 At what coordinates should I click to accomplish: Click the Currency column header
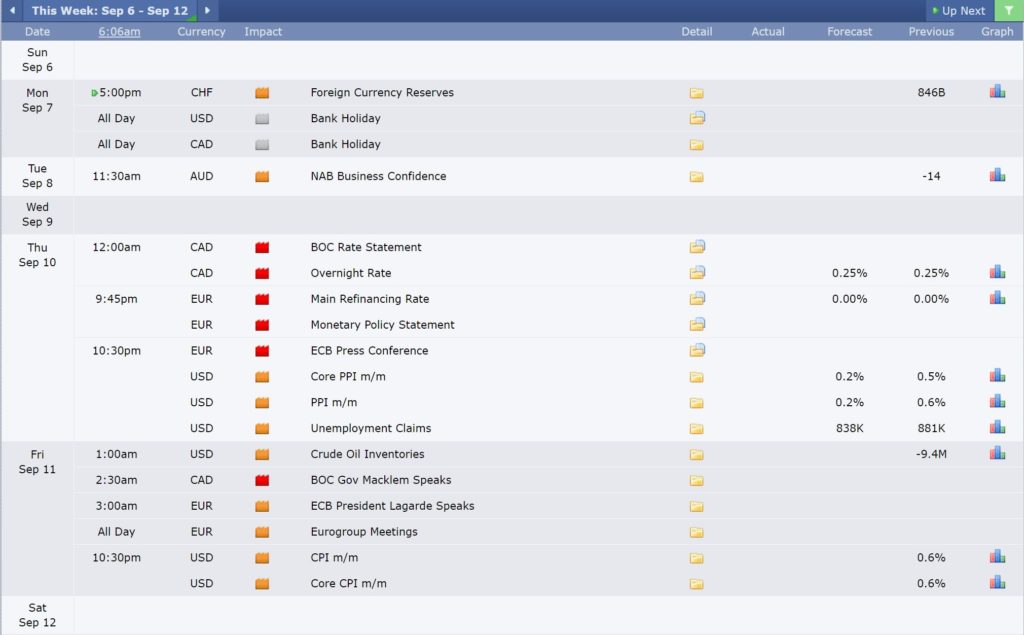[x=201, y=31]
